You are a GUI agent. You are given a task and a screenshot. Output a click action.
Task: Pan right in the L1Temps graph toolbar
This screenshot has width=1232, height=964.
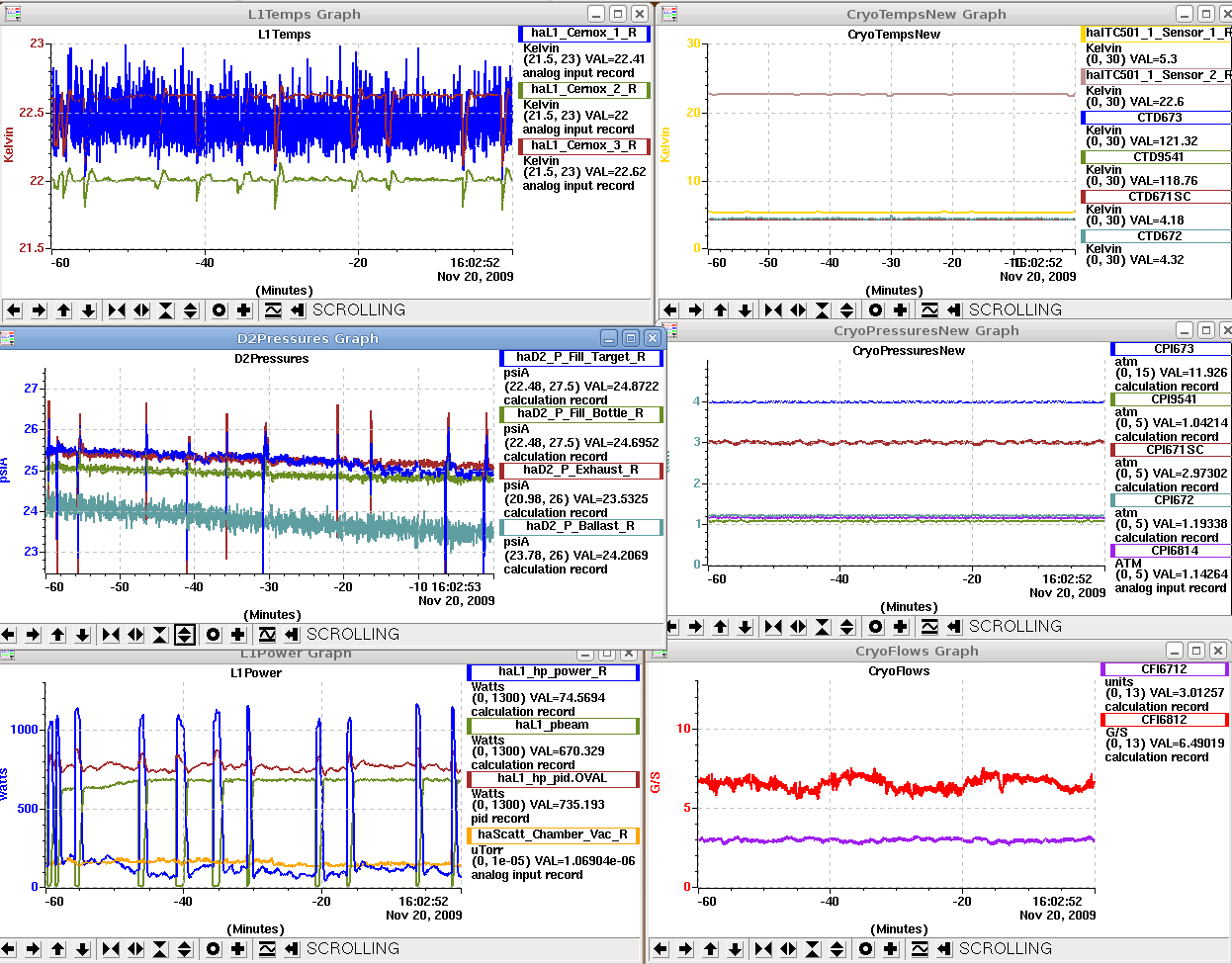(39, 310)
